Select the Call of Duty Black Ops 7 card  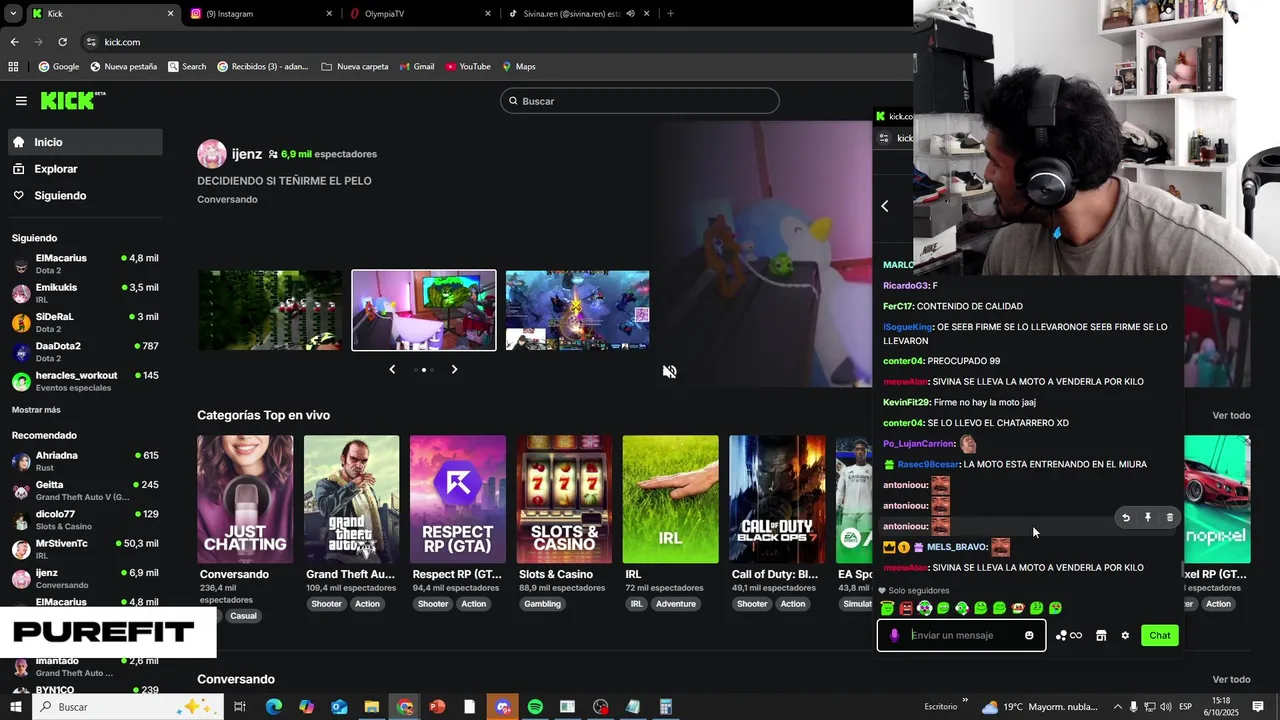[x=777, y=499]
